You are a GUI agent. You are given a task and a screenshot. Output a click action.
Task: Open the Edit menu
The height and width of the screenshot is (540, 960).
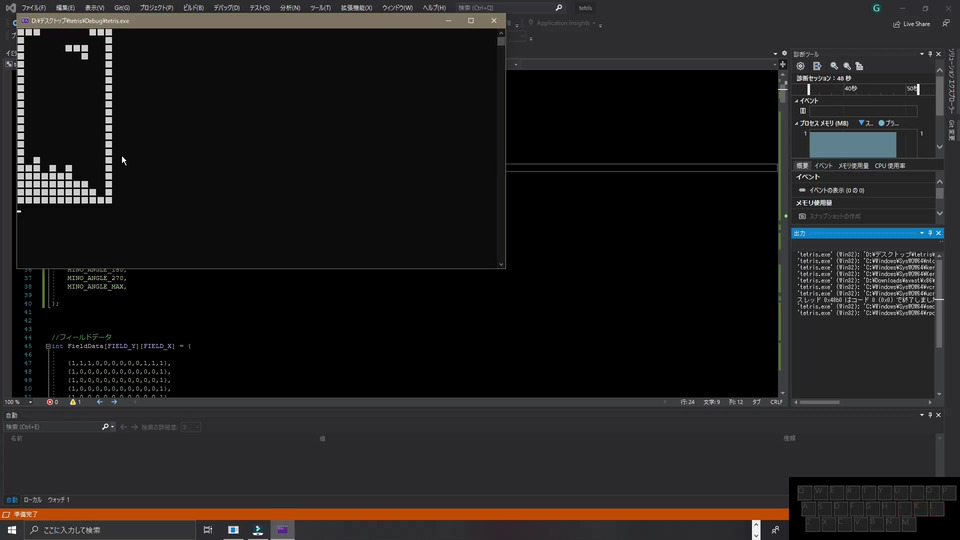coord(65,8)
